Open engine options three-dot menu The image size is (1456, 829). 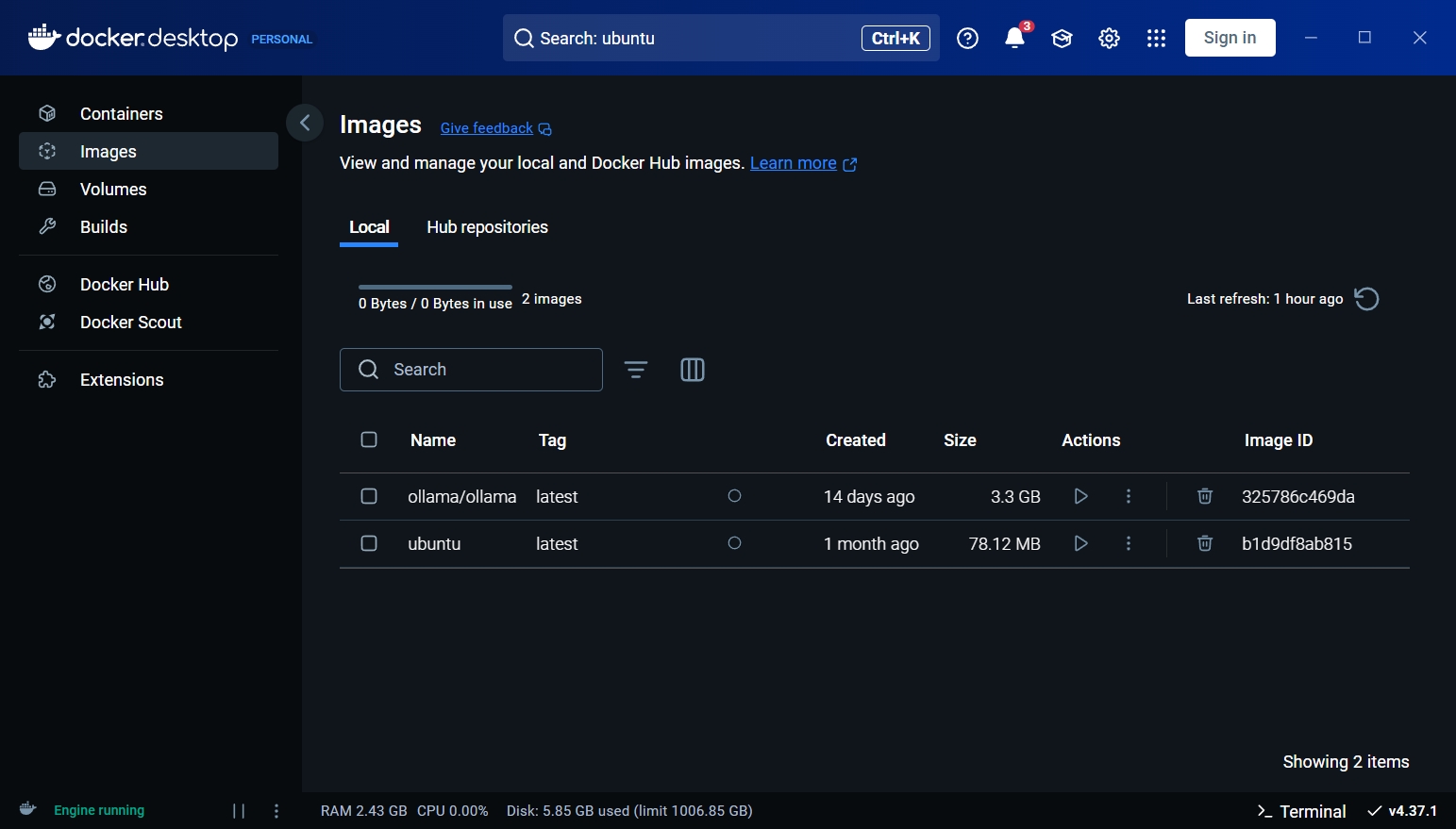[x=276, y=811]
